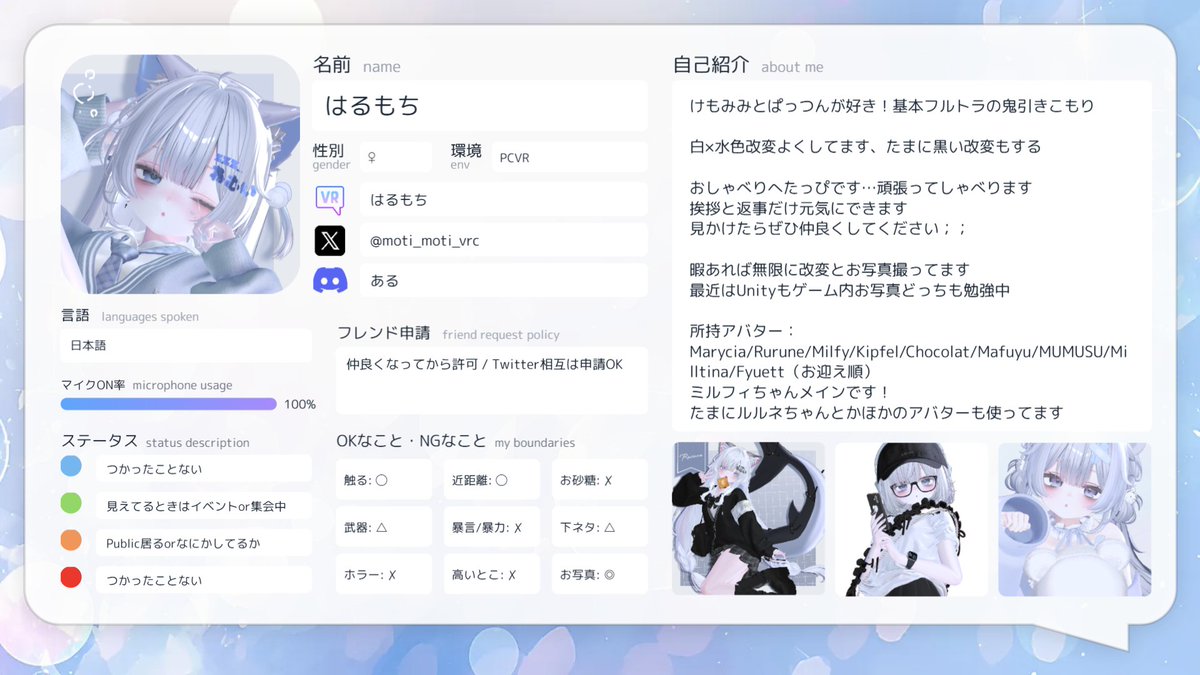Click the 名前 name heading
This screenshot has height=675, width=1200.
coord(357,66)
